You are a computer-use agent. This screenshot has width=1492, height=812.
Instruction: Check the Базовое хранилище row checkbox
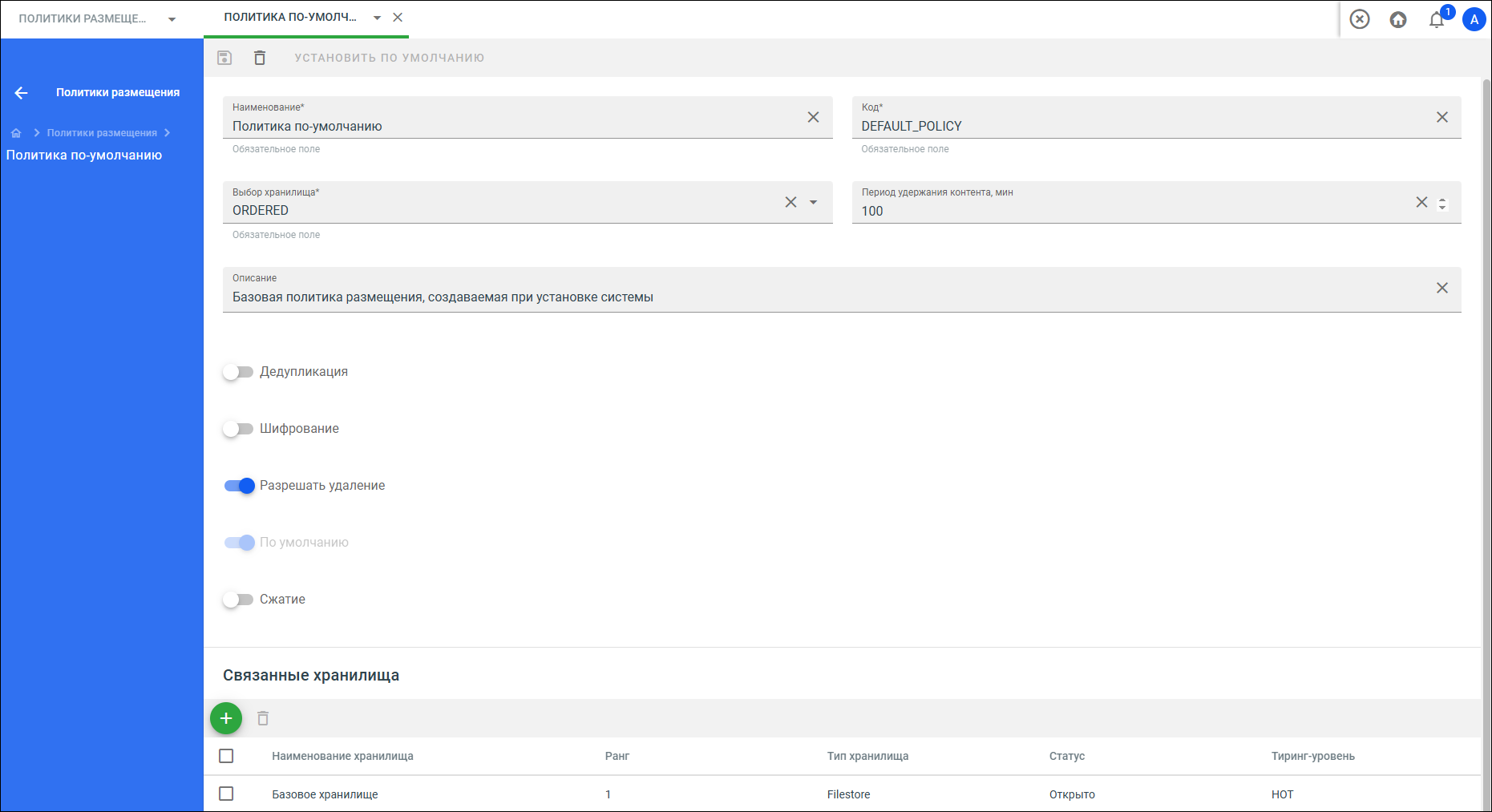pyautogui.click(x=226, y=794)
